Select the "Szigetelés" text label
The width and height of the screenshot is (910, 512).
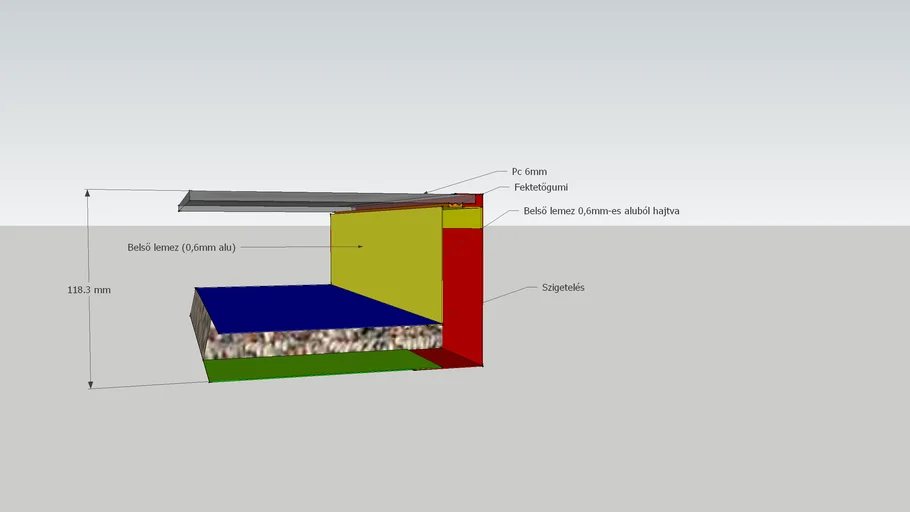point(562,288)
